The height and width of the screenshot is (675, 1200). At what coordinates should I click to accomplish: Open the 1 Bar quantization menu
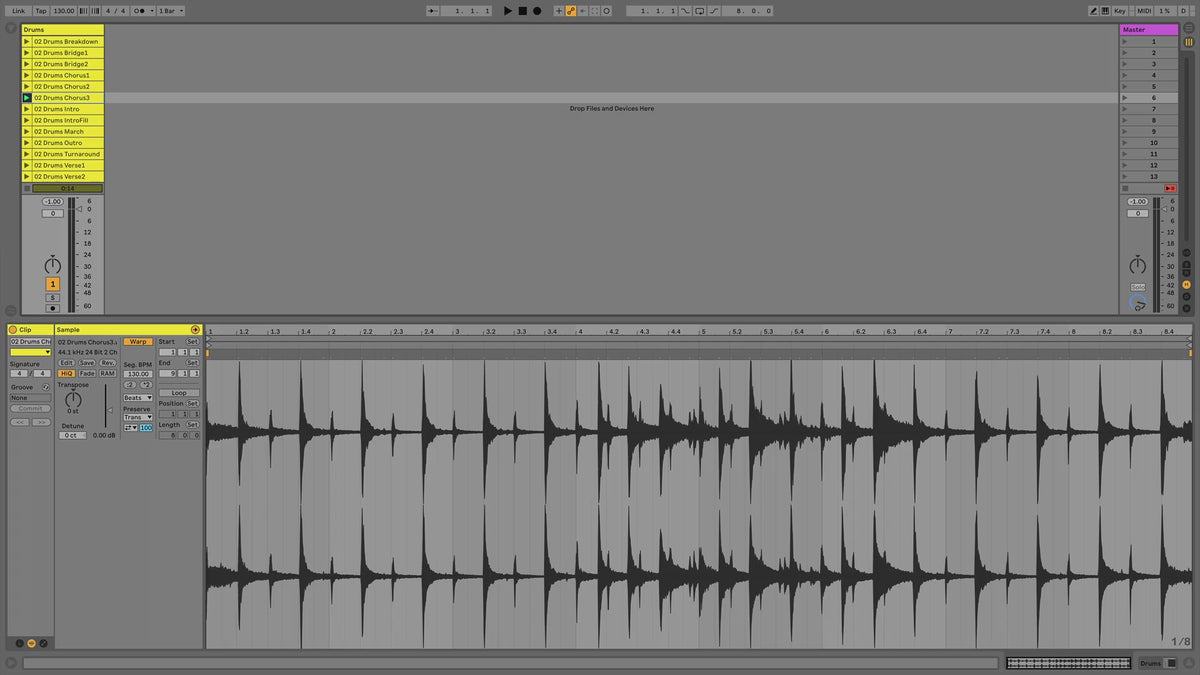[170, 11]
